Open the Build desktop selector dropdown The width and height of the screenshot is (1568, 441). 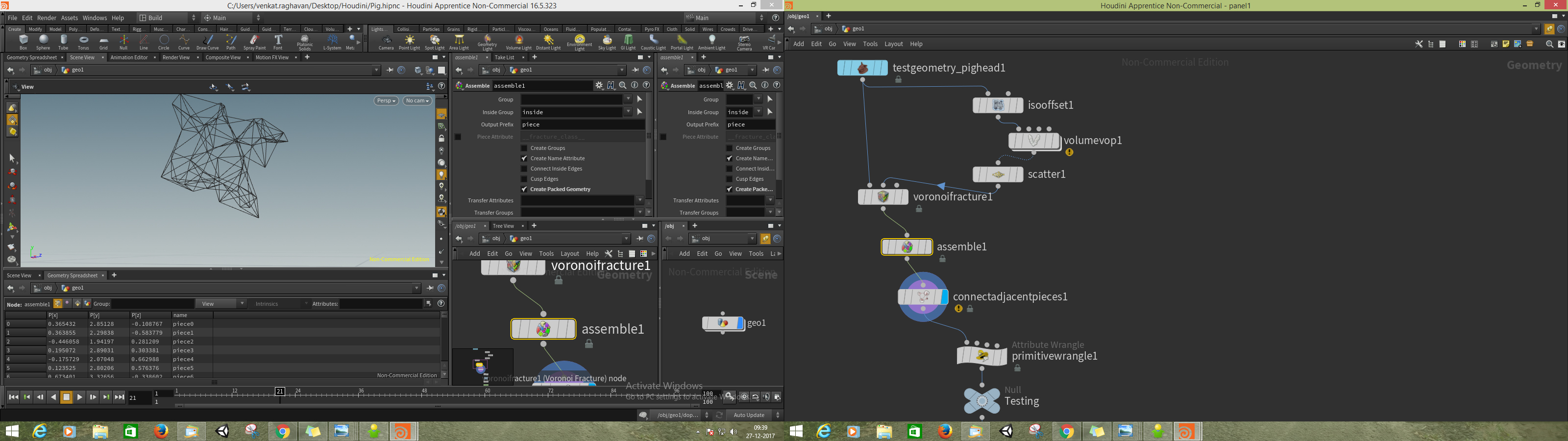click(x=168, y=18)
